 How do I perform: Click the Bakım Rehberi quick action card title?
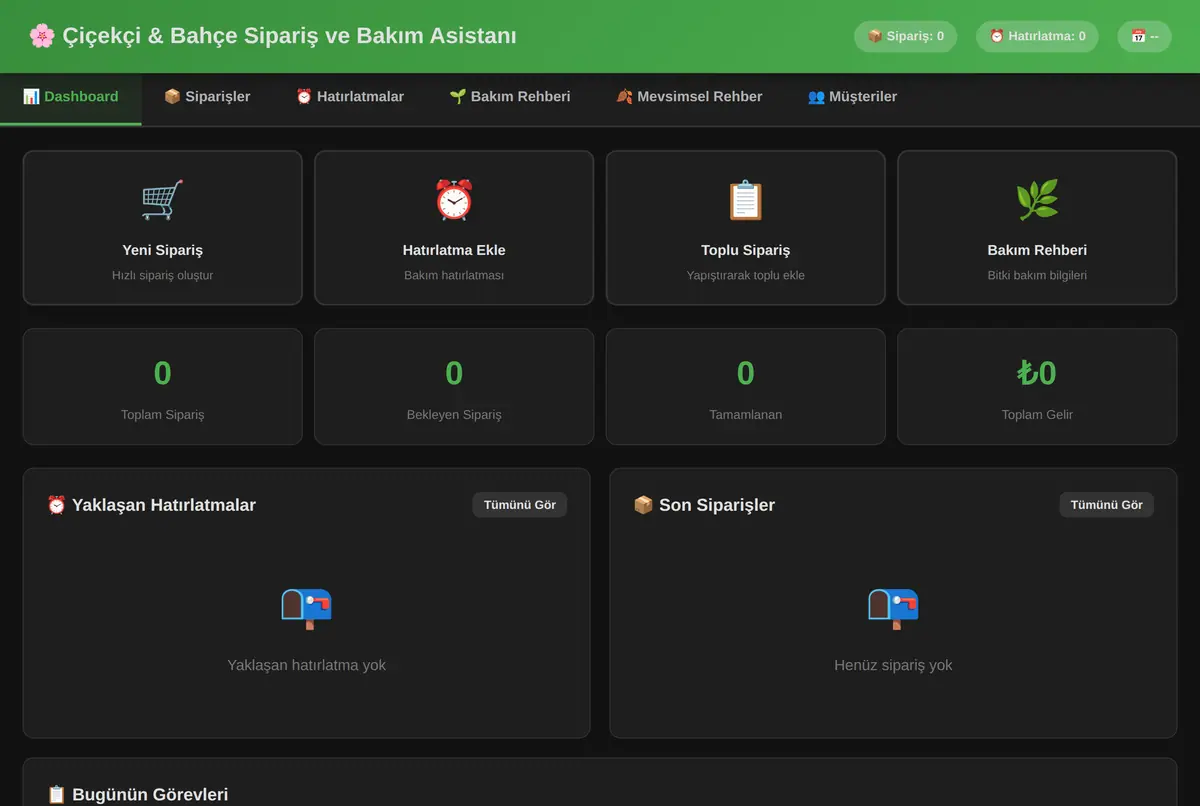1037,250
